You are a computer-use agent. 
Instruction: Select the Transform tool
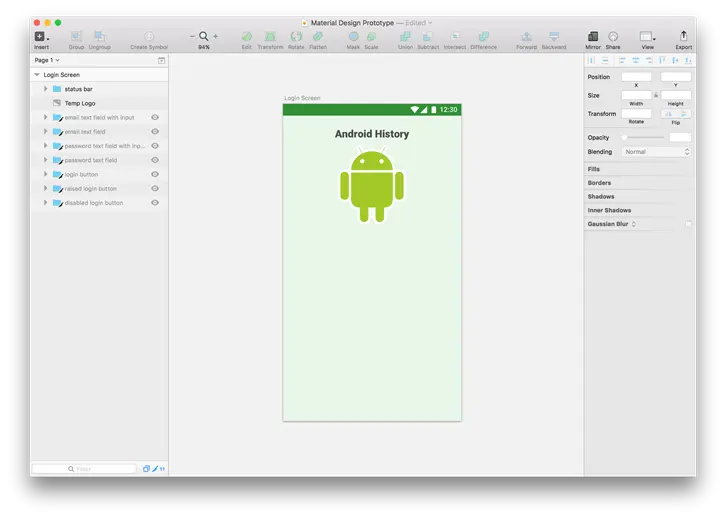270,36
